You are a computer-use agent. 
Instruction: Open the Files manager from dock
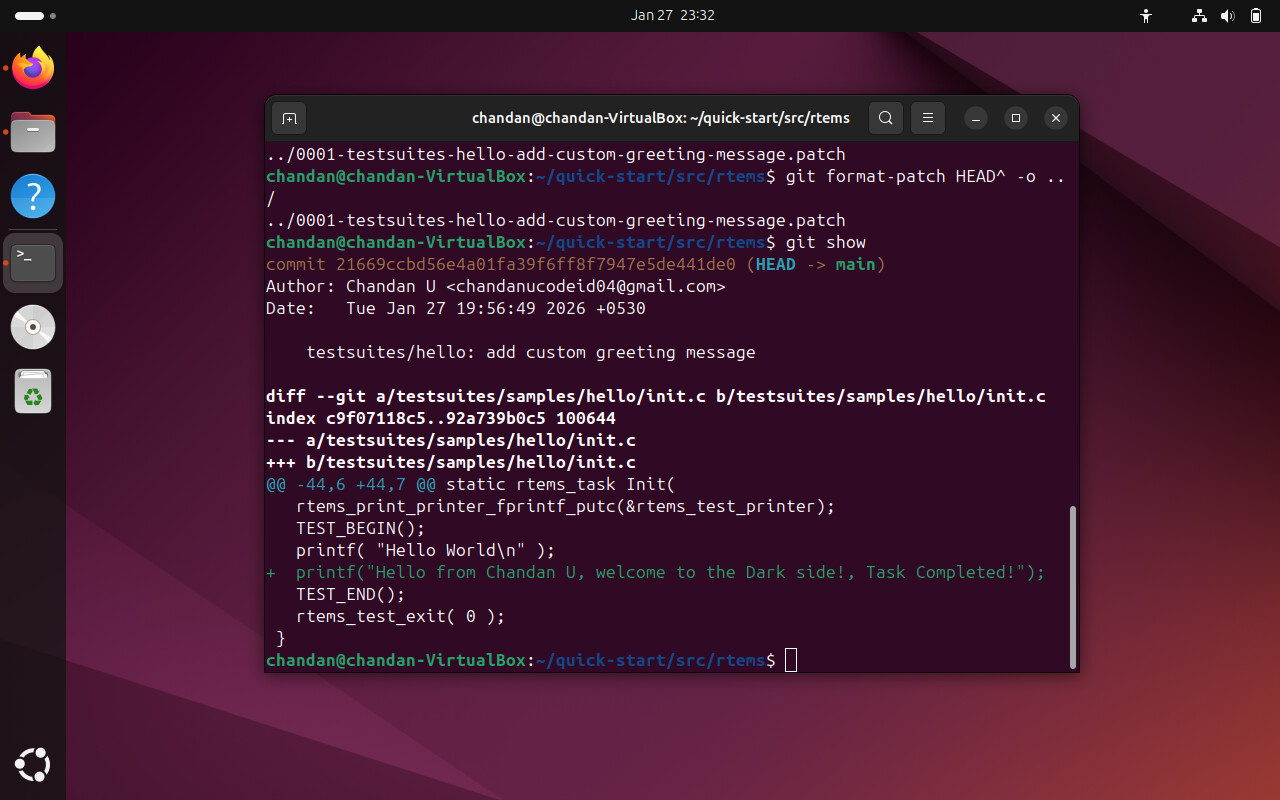tap(33, 132)
